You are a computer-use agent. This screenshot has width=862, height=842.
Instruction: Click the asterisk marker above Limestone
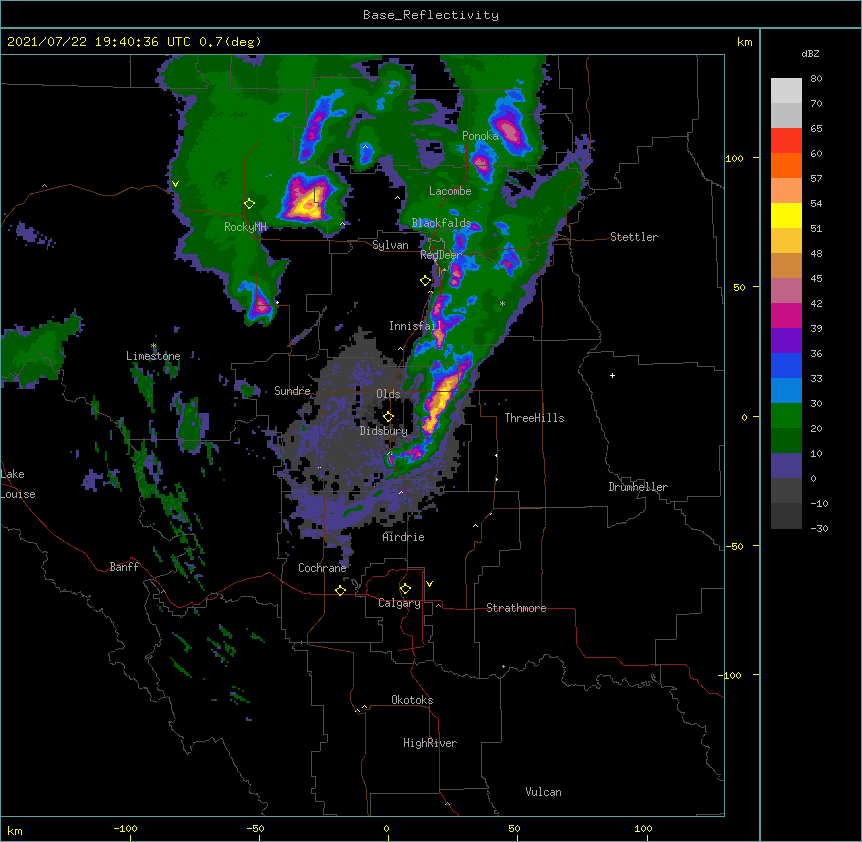[x=154, y=346]
